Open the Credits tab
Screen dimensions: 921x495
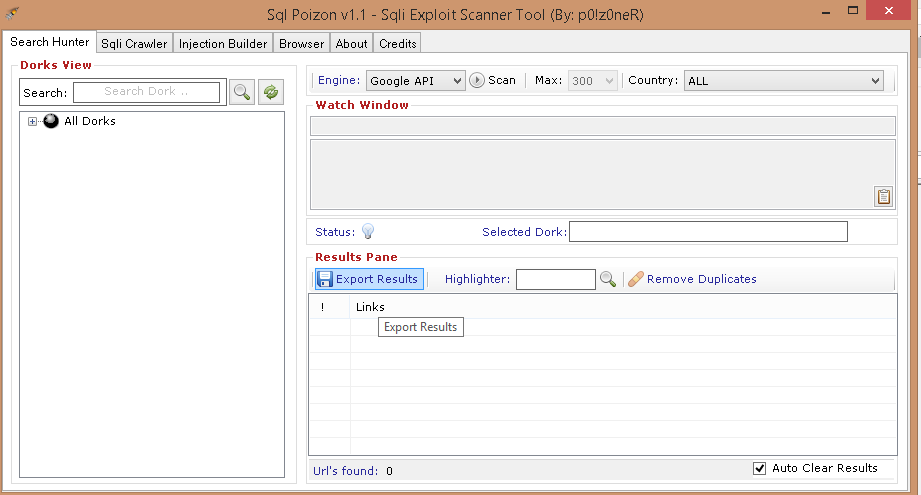tap(398, 43)
